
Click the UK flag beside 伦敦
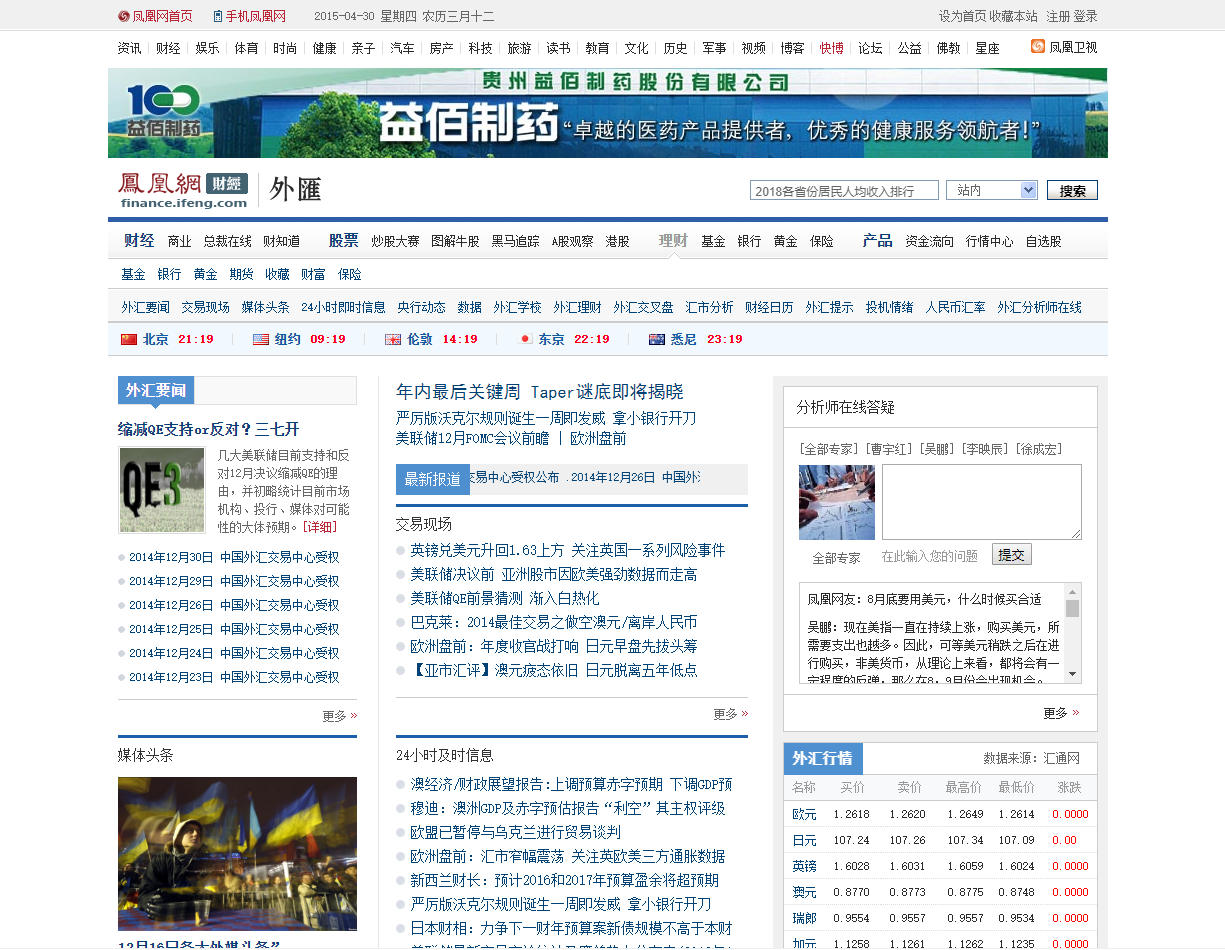click(393, 339)
